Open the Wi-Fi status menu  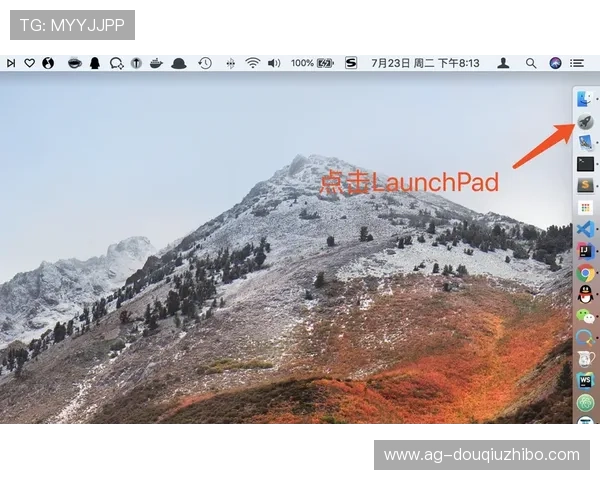[x=253, y=63]
